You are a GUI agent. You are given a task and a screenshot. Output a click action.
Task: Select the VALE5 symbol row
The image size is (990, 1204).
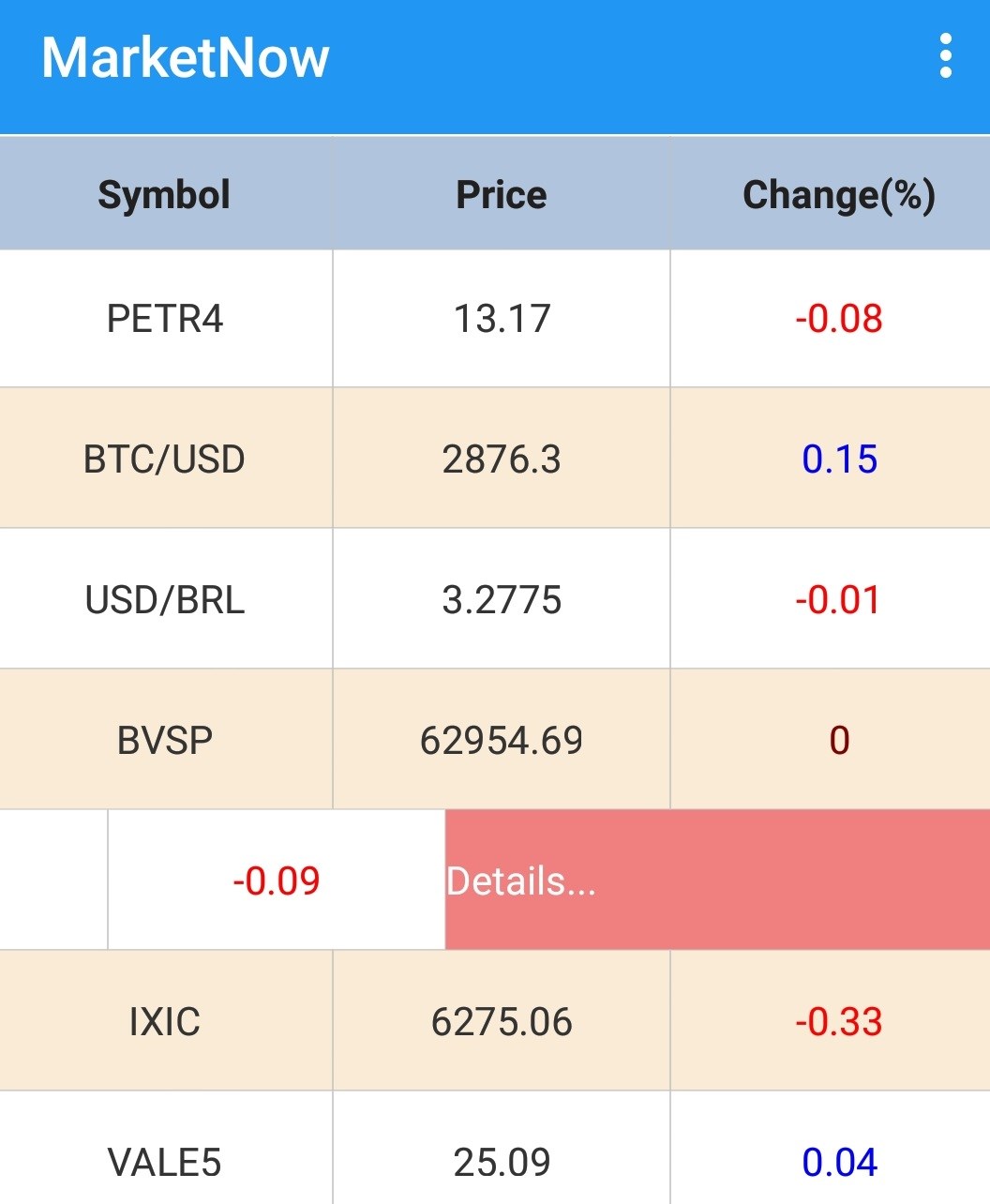[x=165, y=1163]
